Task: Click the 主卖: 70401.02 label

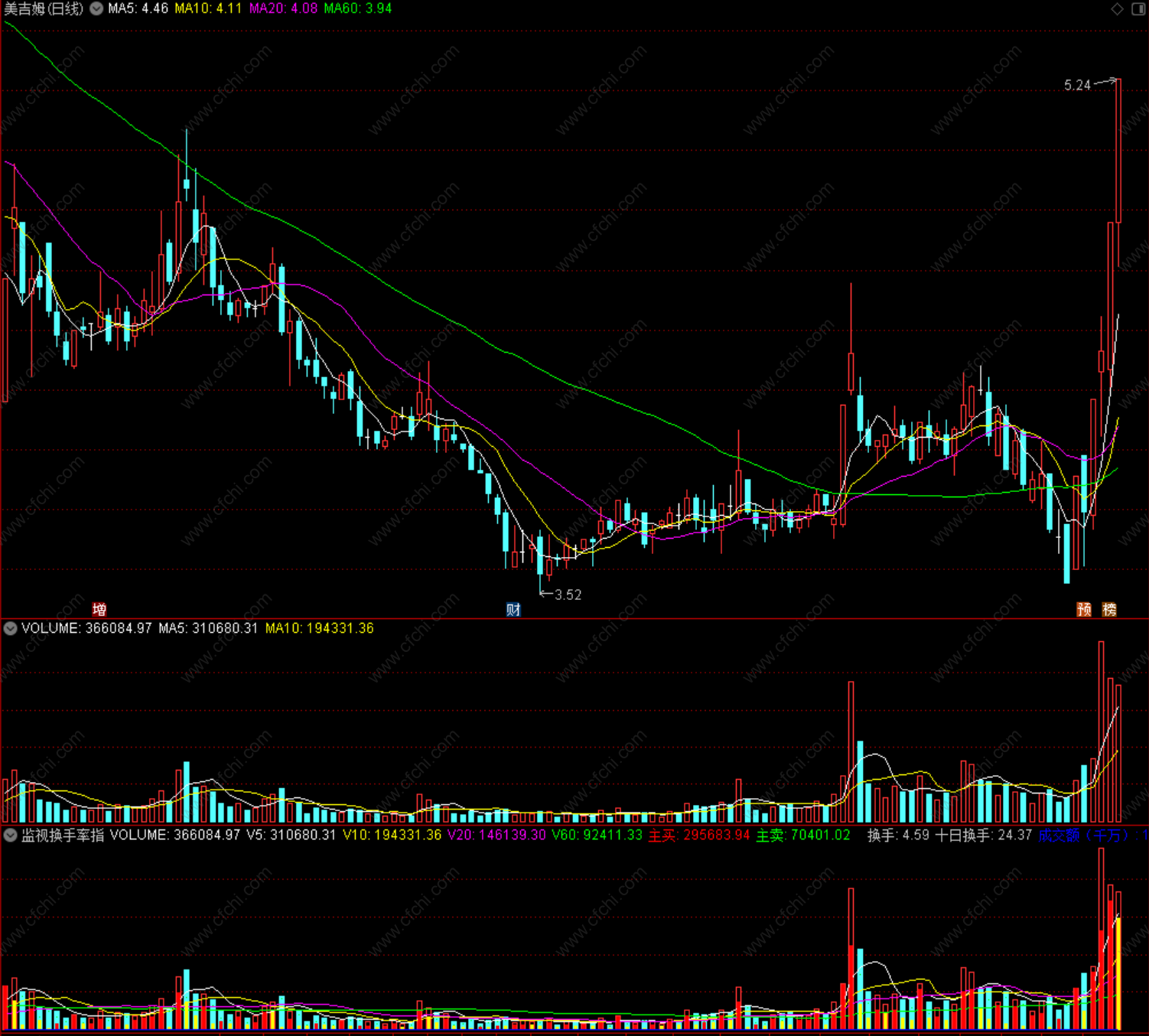Action: [803, 836]
